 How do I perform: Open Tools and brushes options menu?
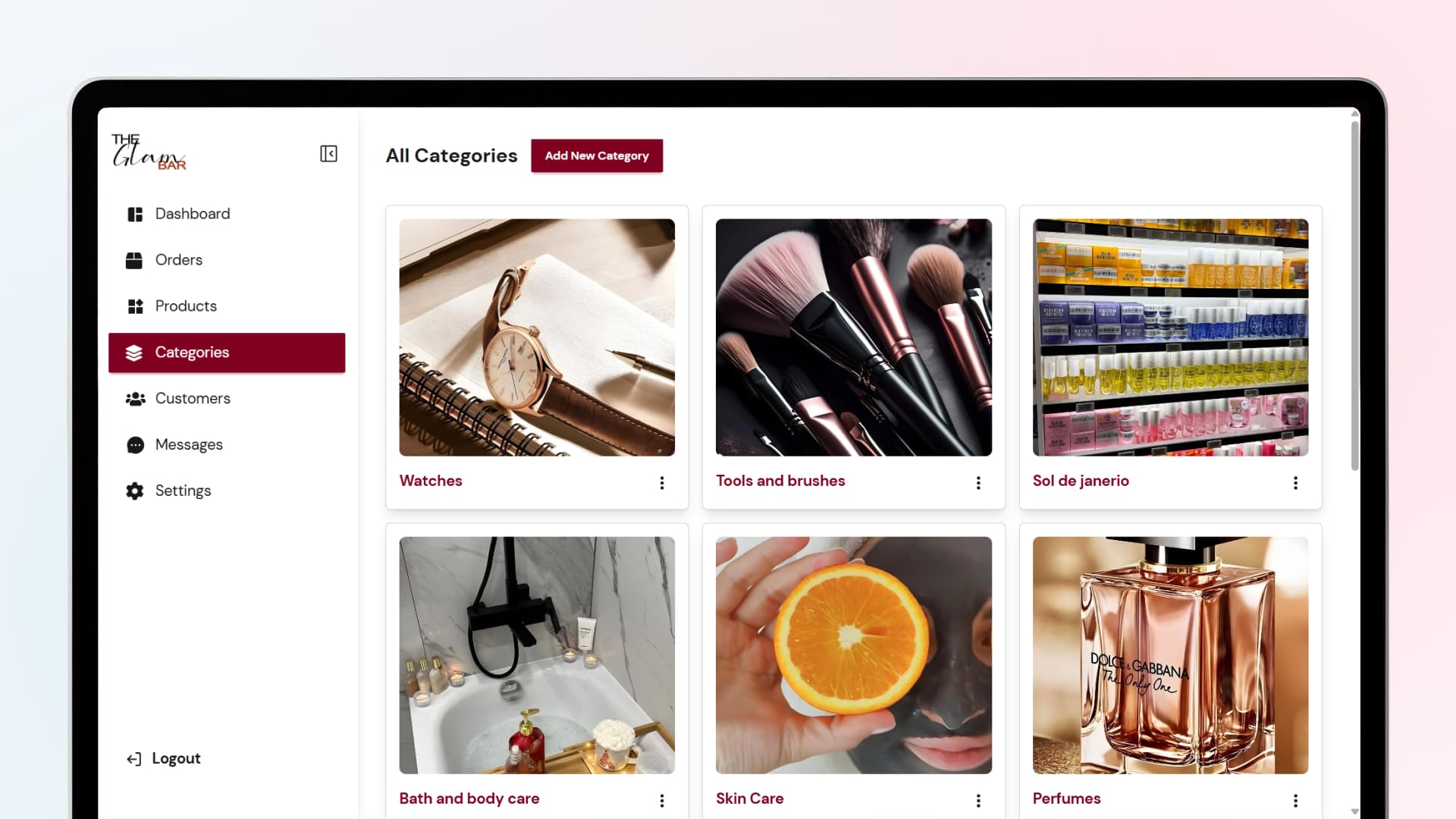978,483
